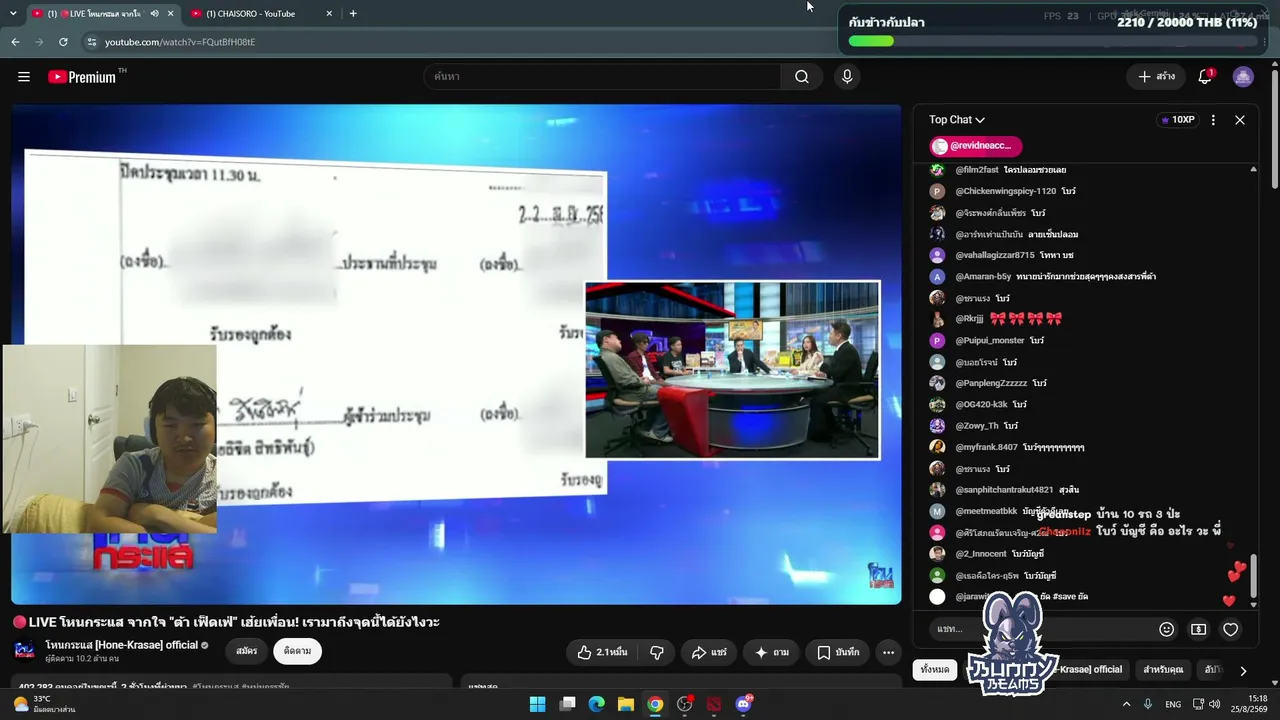This screenshot has width=1280, height=720.
Task: Open the chat emoji picker
Action: (1166, 629)
